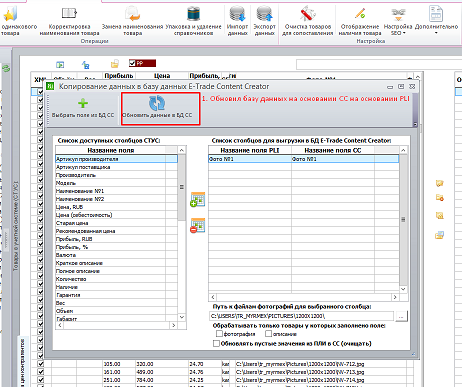
Task: Click Отображение наличия товара ribbon icon
Action: 360,14
